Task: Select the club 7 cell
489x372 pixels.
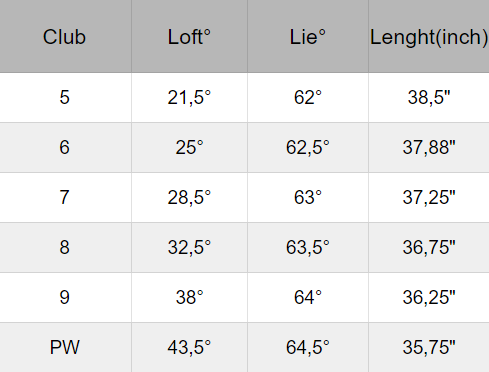Action: (64, 197)
